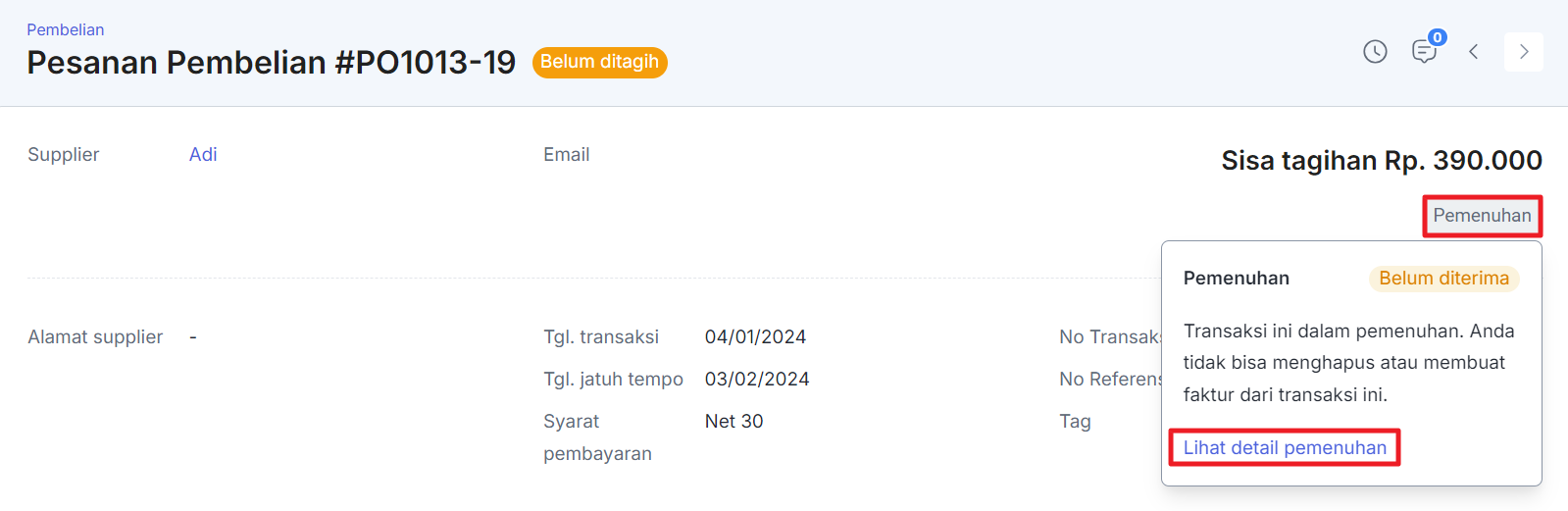Click the Sisa tagihan Rp. 390.000 amount
The image size is (1568, 511).
click(1382, 160)
